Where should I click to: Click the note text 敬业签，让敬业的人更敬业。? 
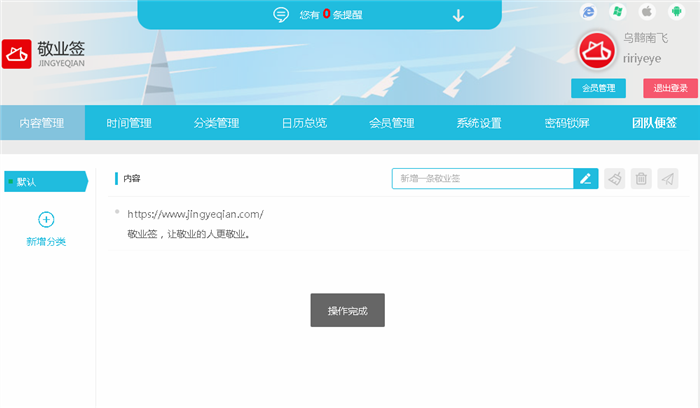pyautogui.click(x=188, y=234)
